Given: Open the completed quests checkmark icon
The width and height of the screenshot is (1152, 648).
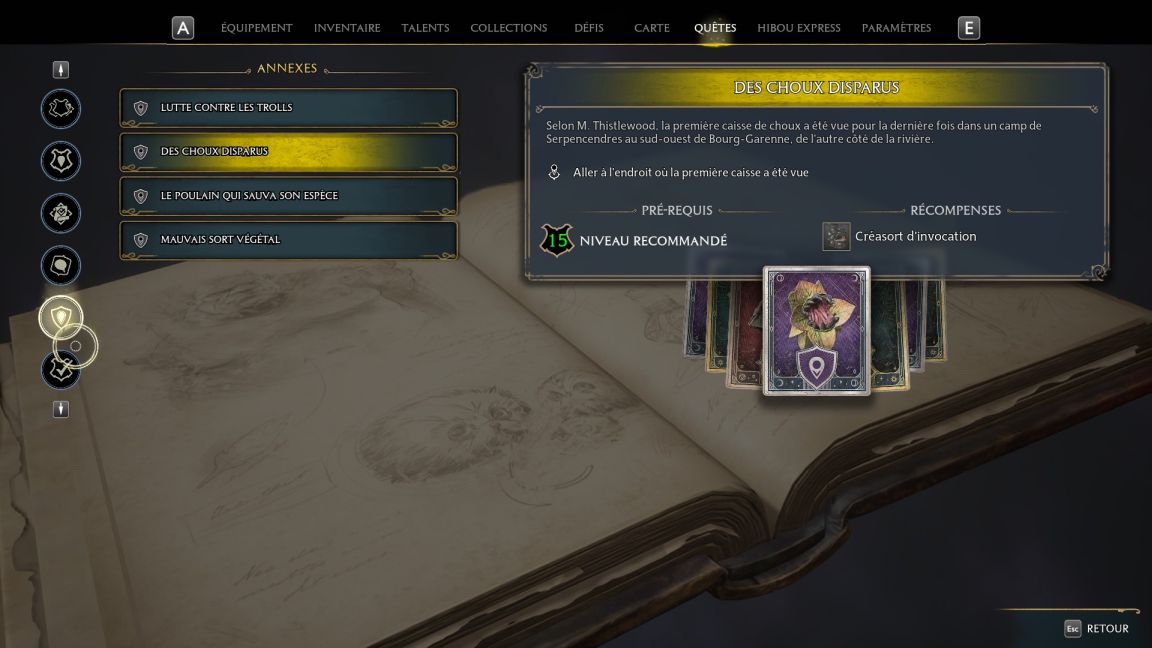Looking at the screenshot, I should click(x=61, y=370).
